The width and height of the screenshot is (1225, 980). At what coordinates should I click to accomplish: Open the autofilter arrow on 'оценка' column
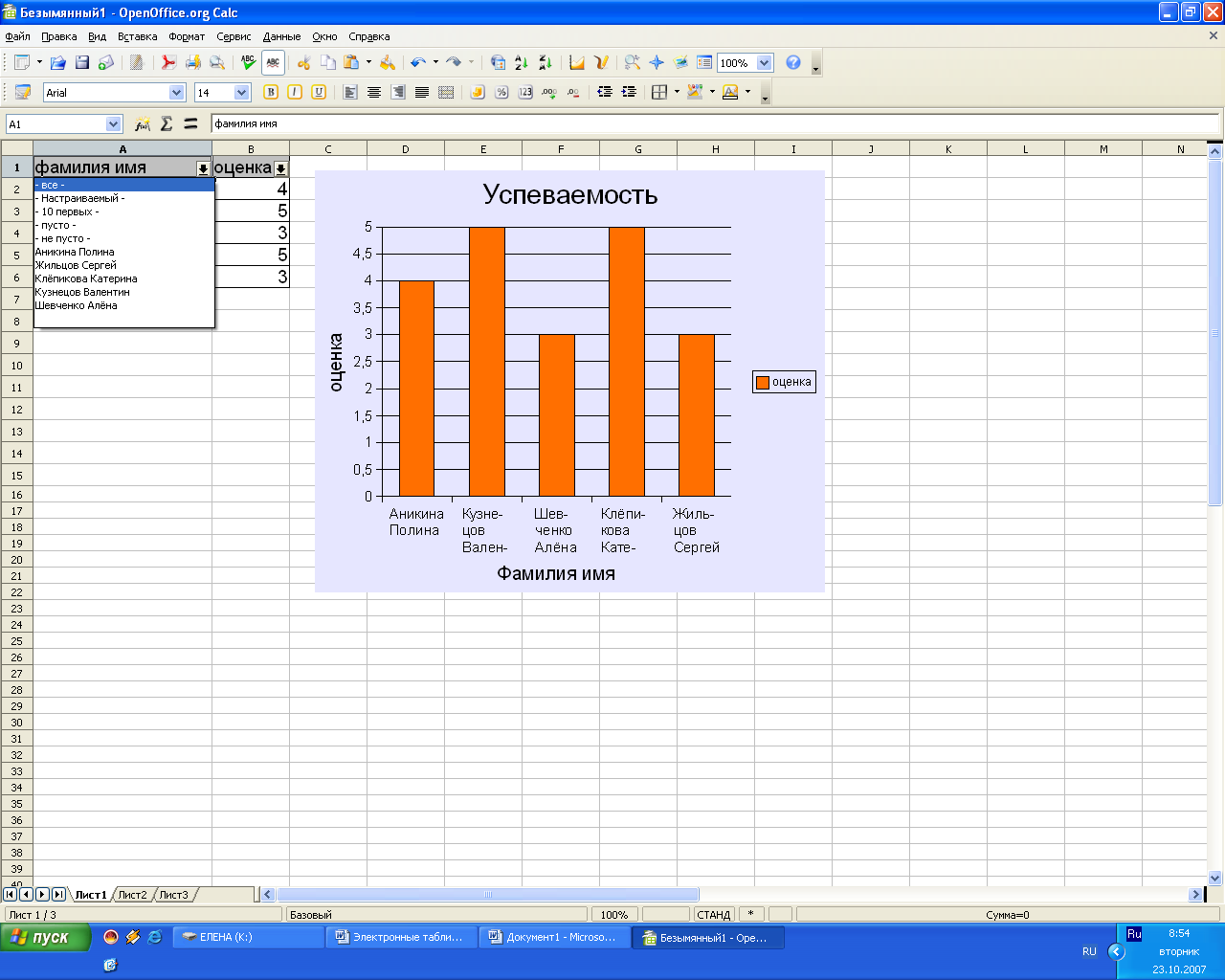point(280,168)
